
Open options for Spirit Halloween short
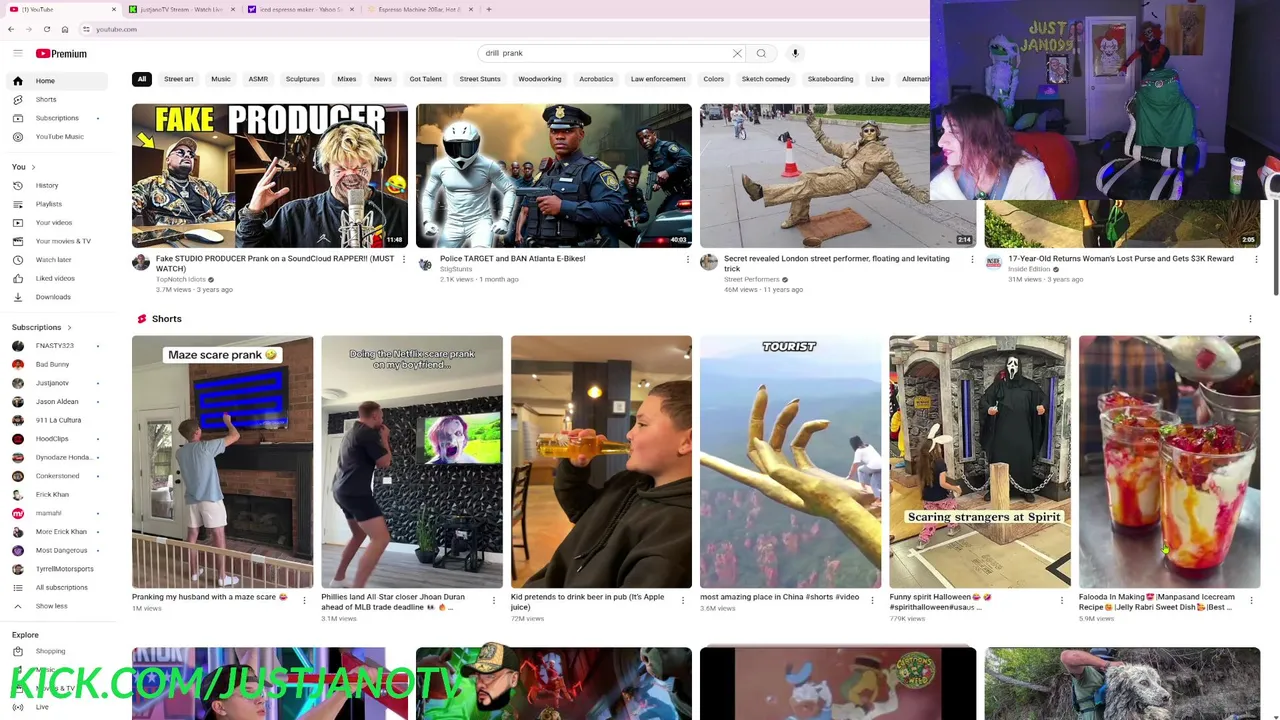pyautogui.click(x=1062, y=600)
